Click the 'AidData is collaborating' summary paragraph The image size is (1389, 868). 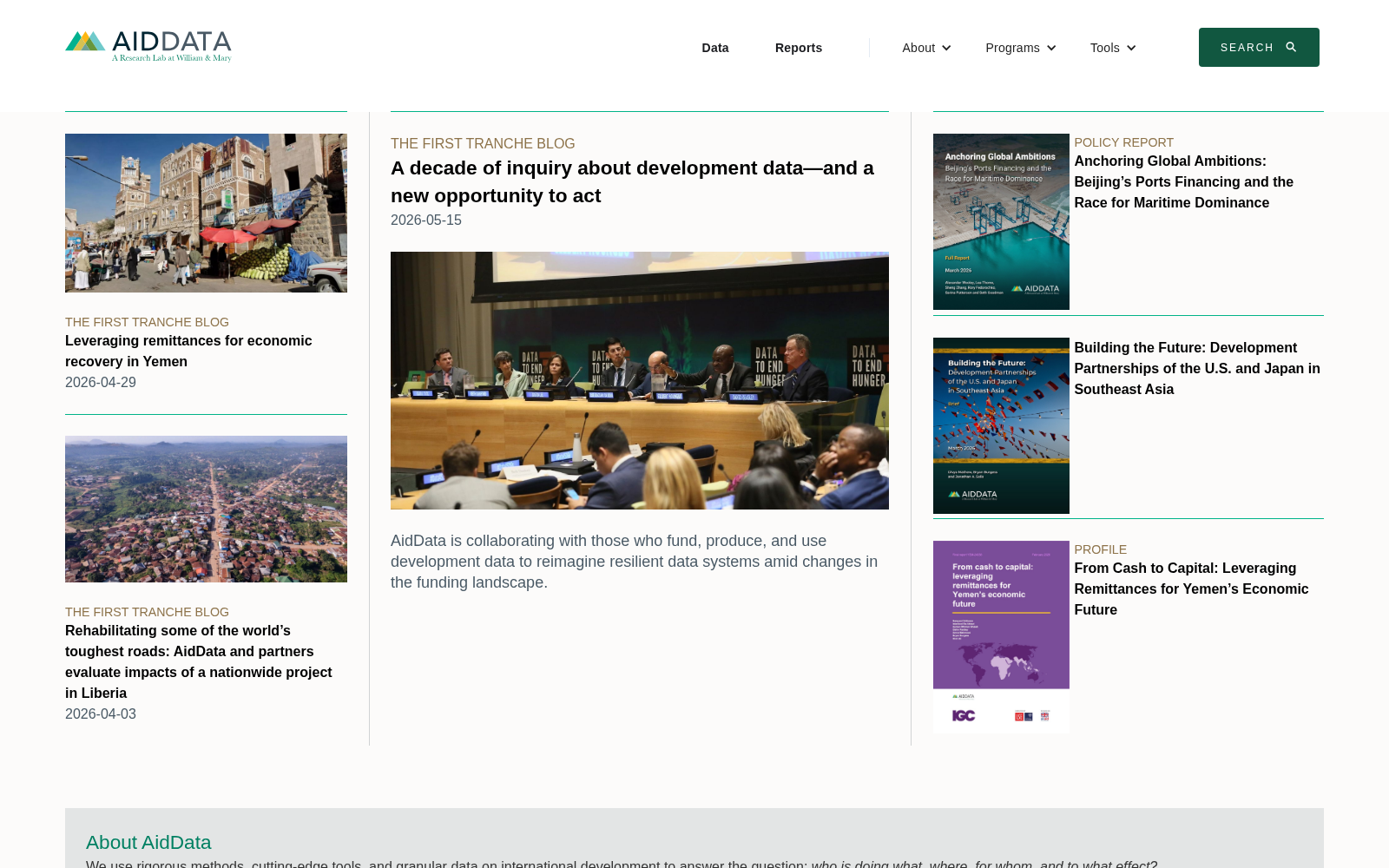[635, 562]
